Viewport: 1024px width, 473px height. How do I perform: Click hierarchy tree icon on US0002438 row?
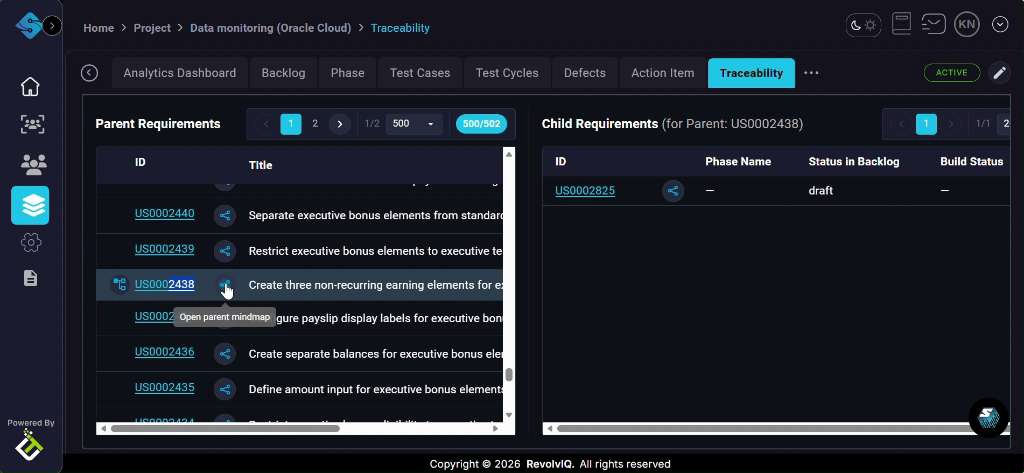120,284
